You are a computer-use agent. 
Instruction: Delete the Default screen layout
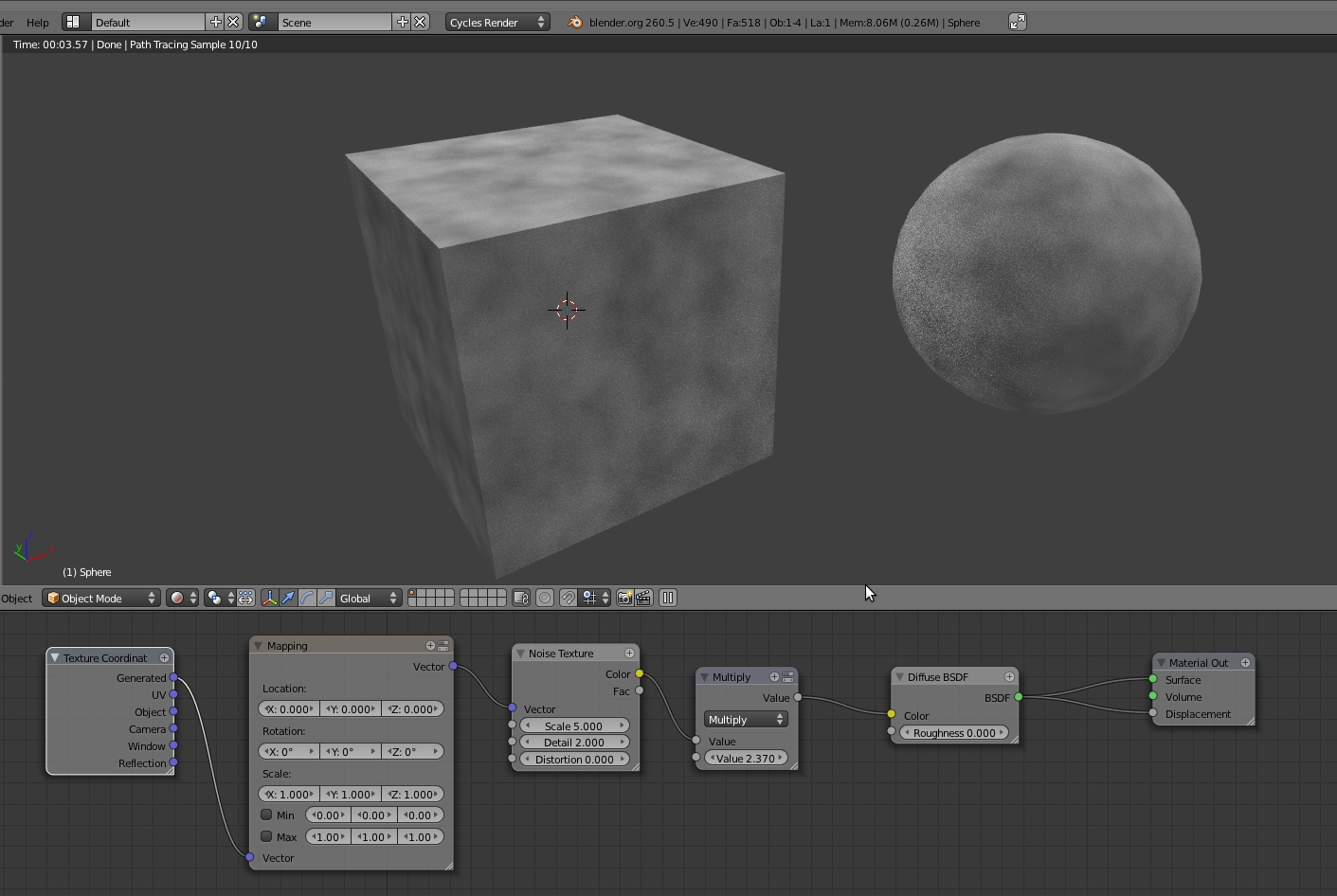233,22
